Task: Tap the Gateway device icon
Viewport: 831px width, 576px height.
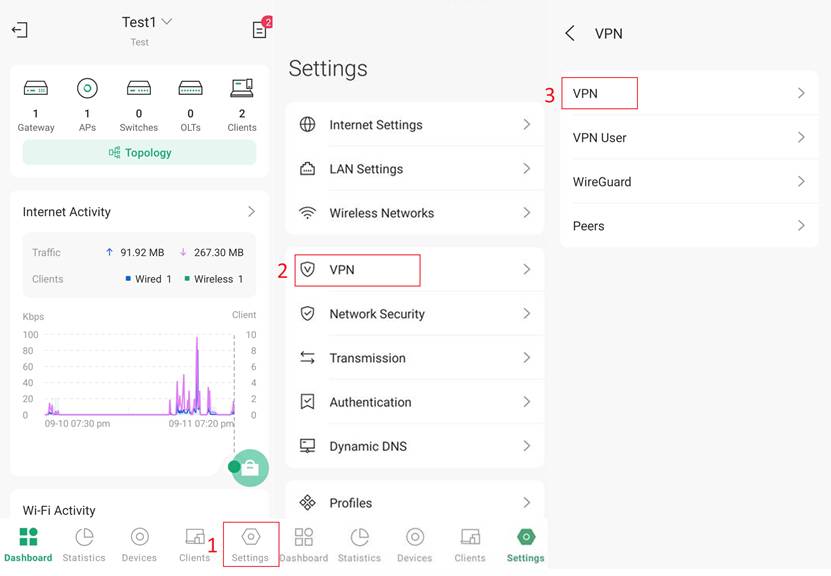Action: [x=36, y=89]
